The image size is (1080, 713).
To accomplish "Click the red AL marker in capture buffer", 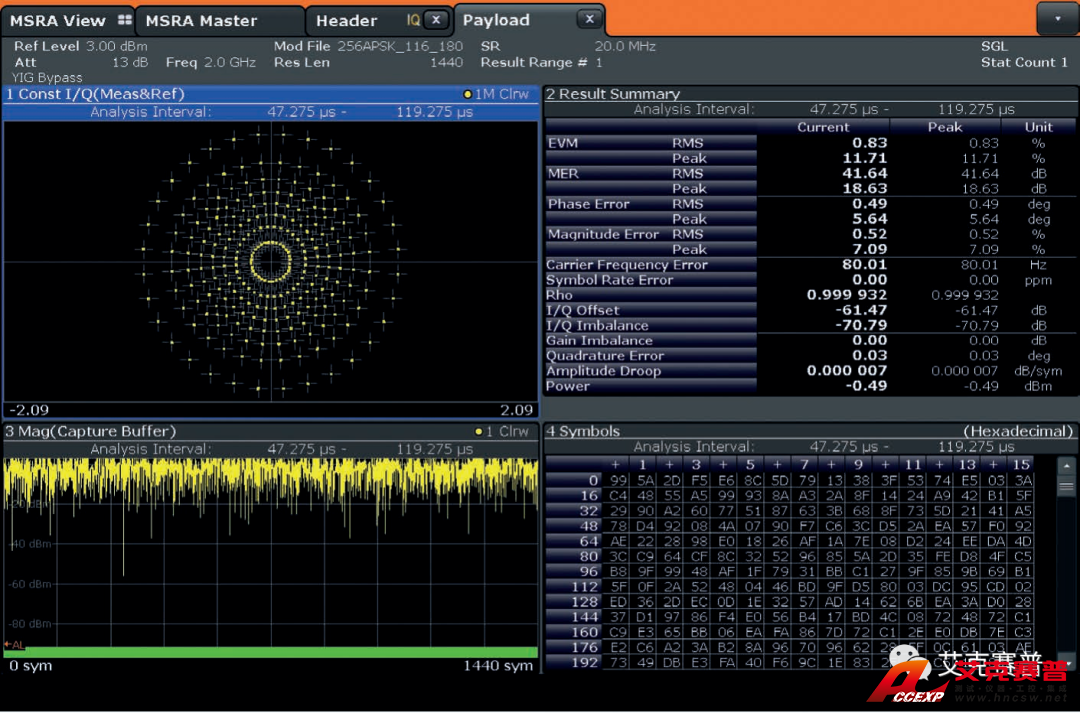I will pos(13,645).
